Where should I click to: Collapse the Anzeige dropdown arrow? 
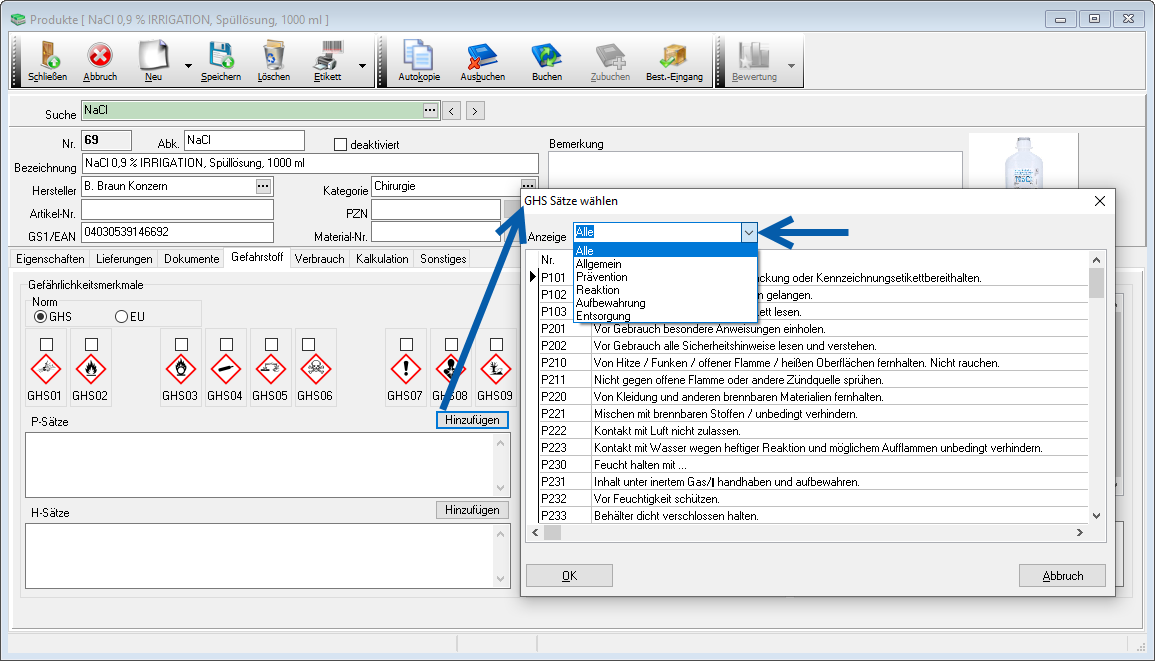coord(748,232)
